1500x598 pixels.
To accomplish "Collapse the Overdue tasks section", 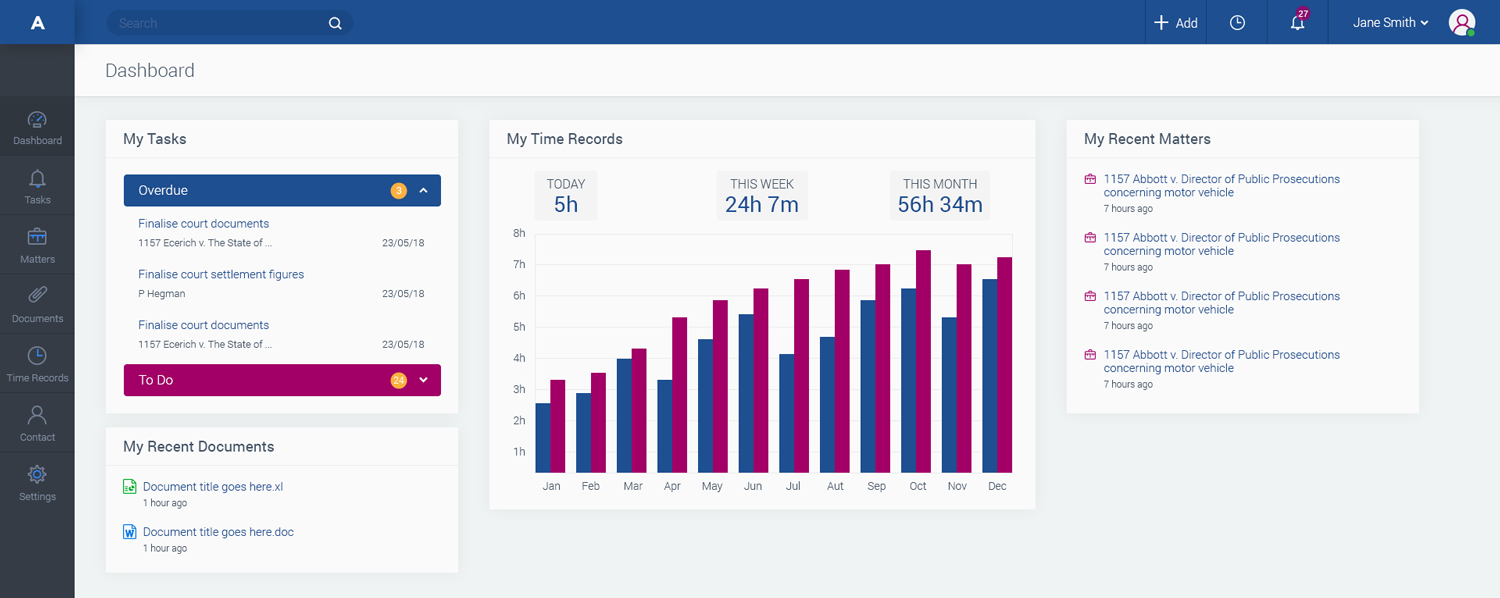I will pos(423,190).
